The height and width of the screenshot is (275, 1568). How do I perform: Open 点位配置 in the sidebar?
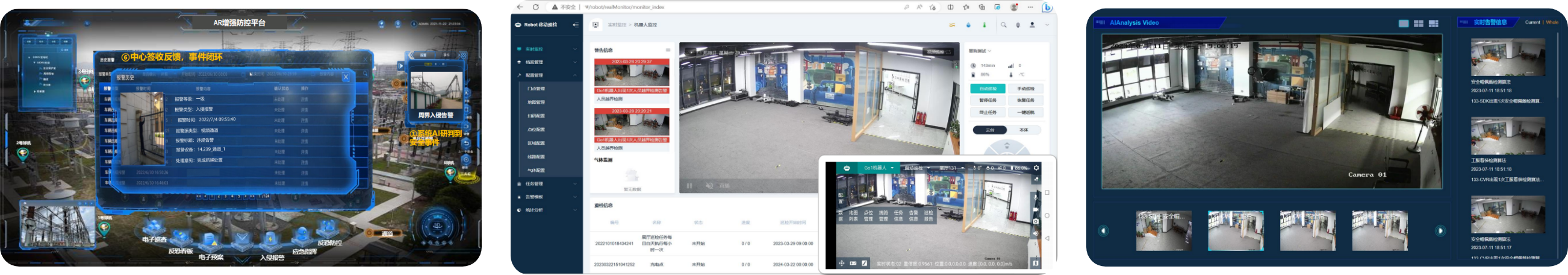tap(537, 130)
